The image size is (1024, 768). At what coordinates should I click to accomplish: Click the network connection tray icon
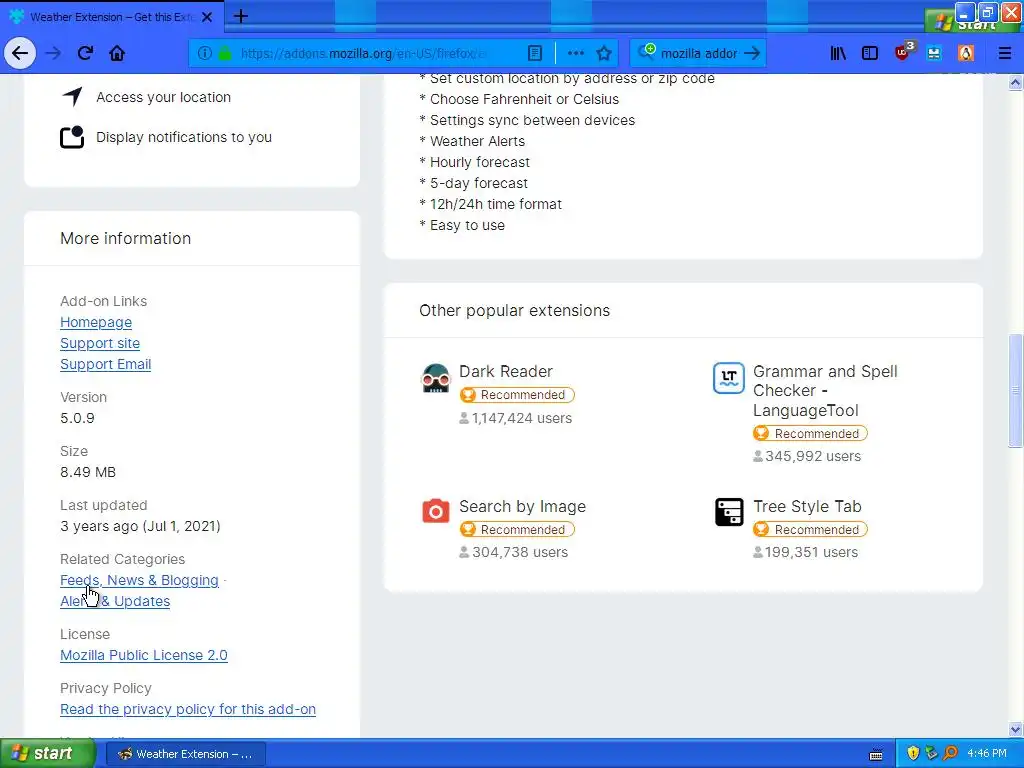tap(932, 754)
